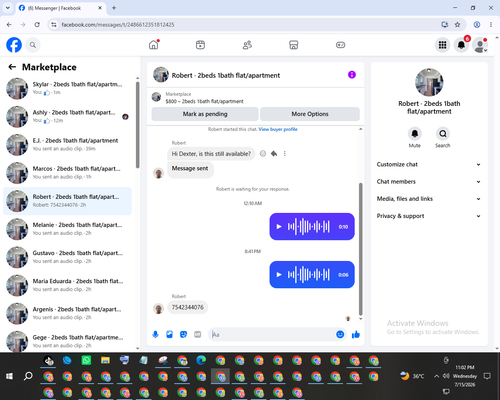Open Maria Eduarda's chat conversation
This screenshot has height=400, width=500.
68,285
